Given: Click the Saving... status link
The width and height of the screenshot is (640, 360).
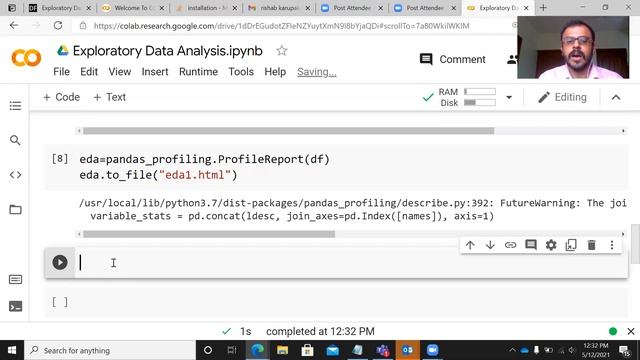Looking at the screenshot, I should coord(317,72).
